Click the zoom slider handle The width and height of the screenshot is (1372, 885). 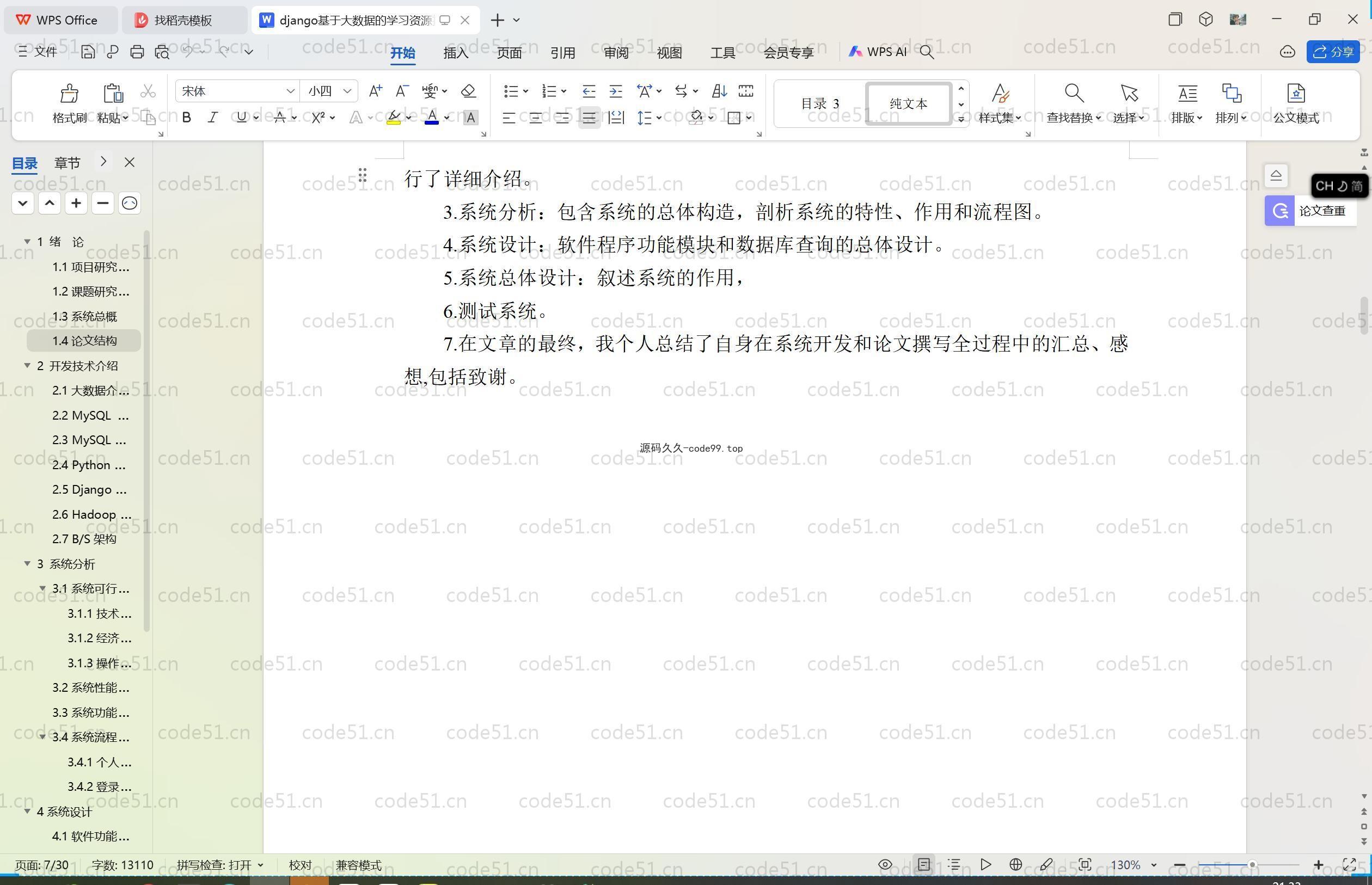[1252, 865]
